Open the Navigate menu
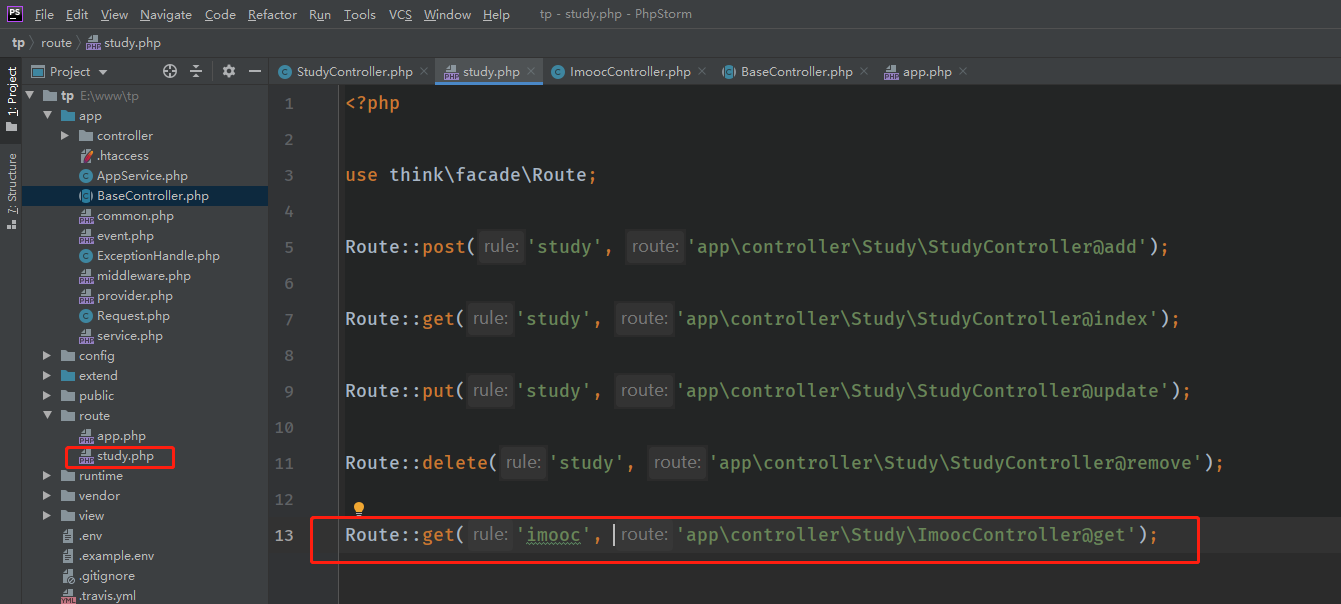The image size is (1341, 604). (x=166, y=14)
